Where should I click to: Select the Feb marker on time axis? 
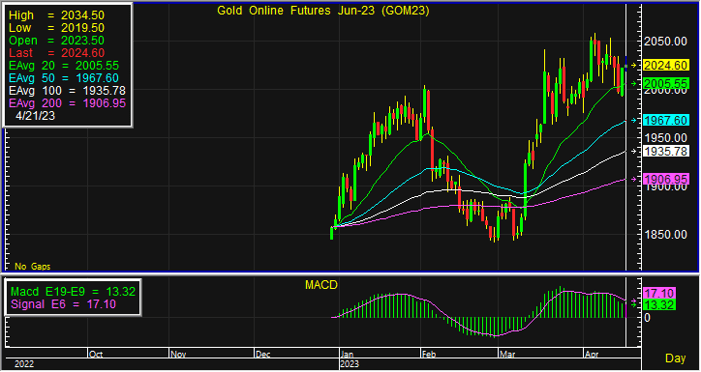(428, 354)
